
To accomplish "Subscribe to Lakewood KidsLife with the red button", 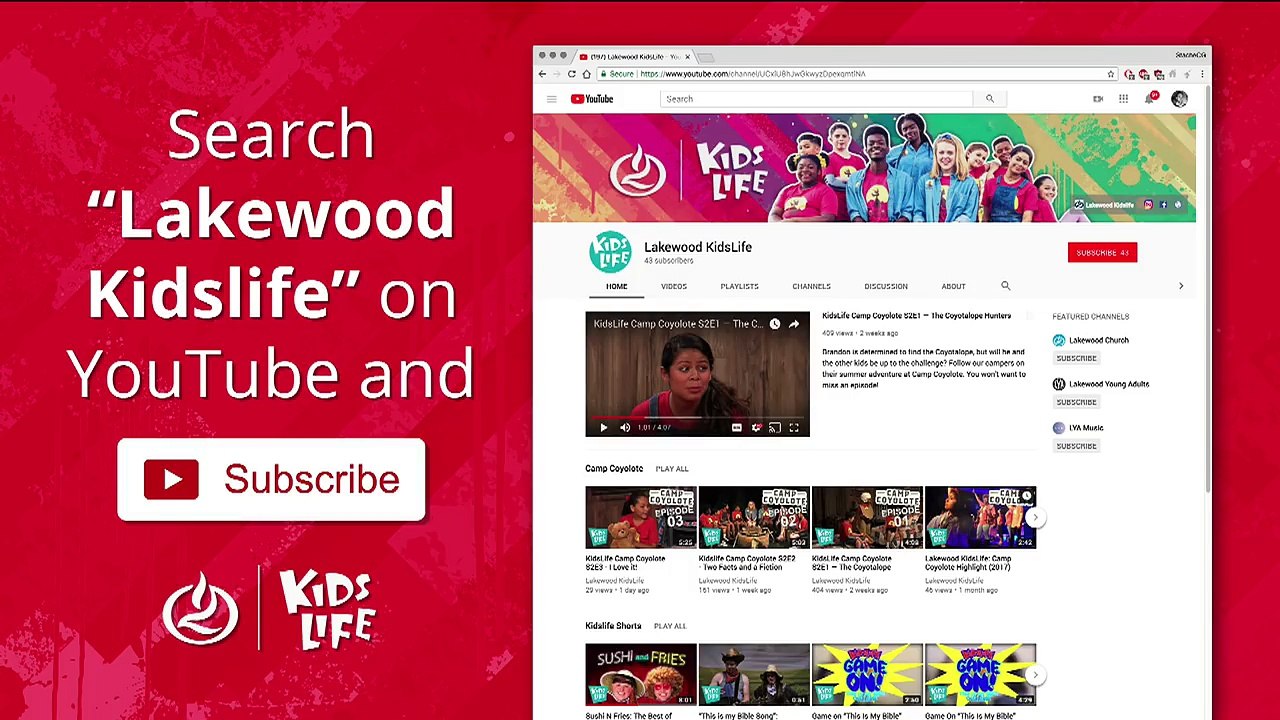I will (x=1102, y=253).
